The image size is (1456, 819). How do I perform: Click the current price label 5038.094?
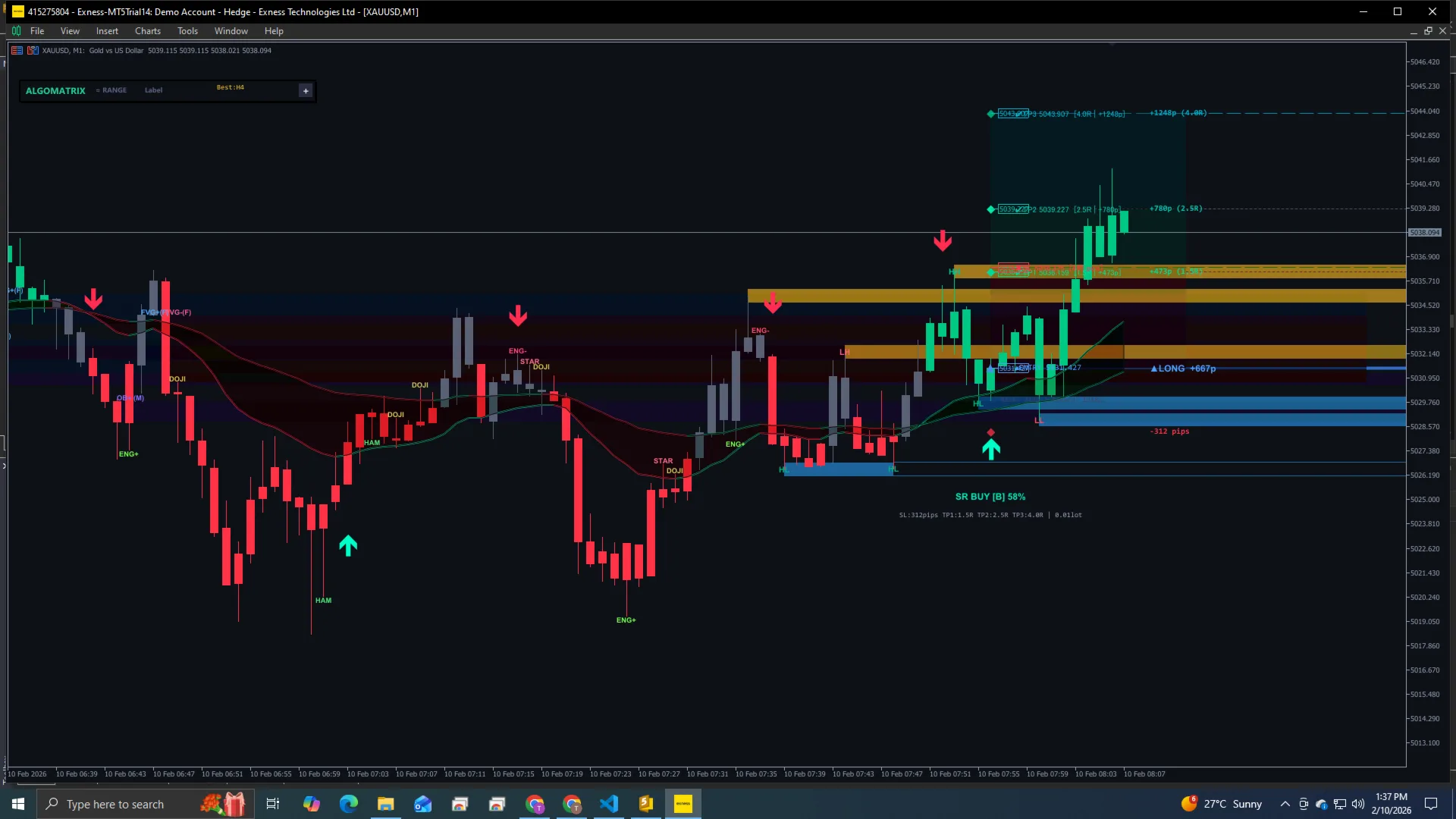pyautogui.click(x=1424, y=233)
